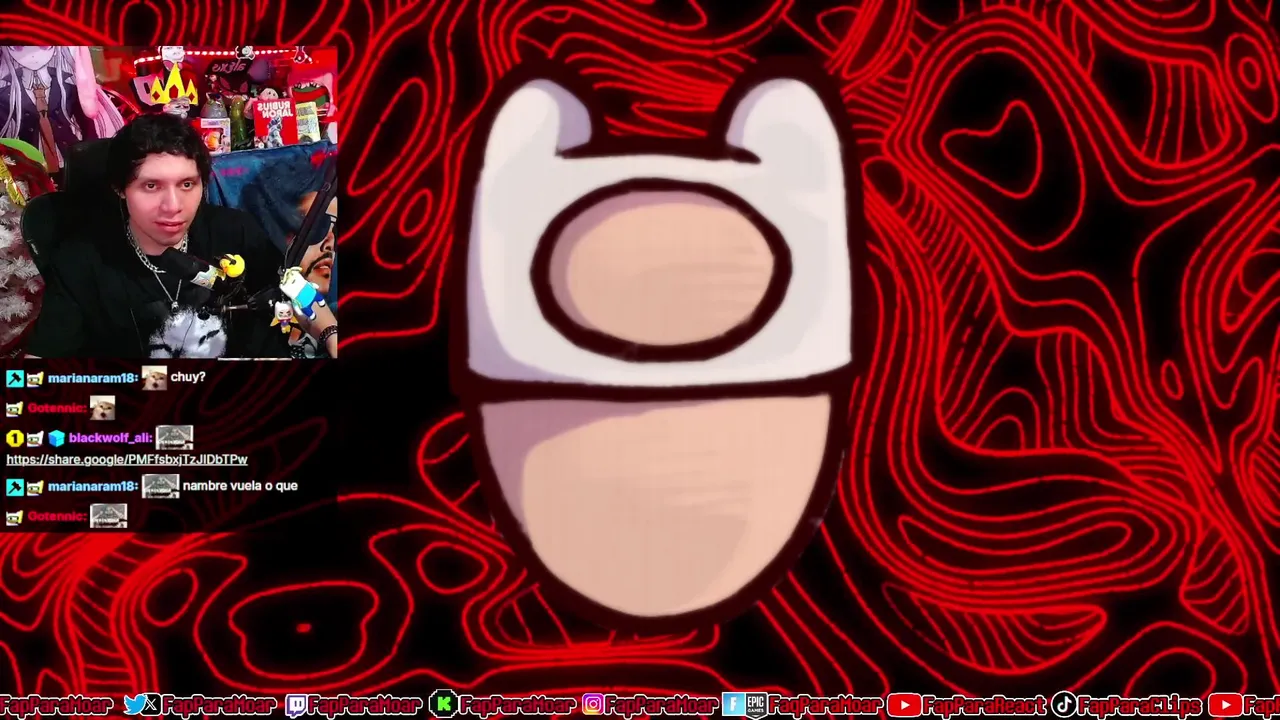Click FapParaMoar text next to Instagram icon

[661, 705]
